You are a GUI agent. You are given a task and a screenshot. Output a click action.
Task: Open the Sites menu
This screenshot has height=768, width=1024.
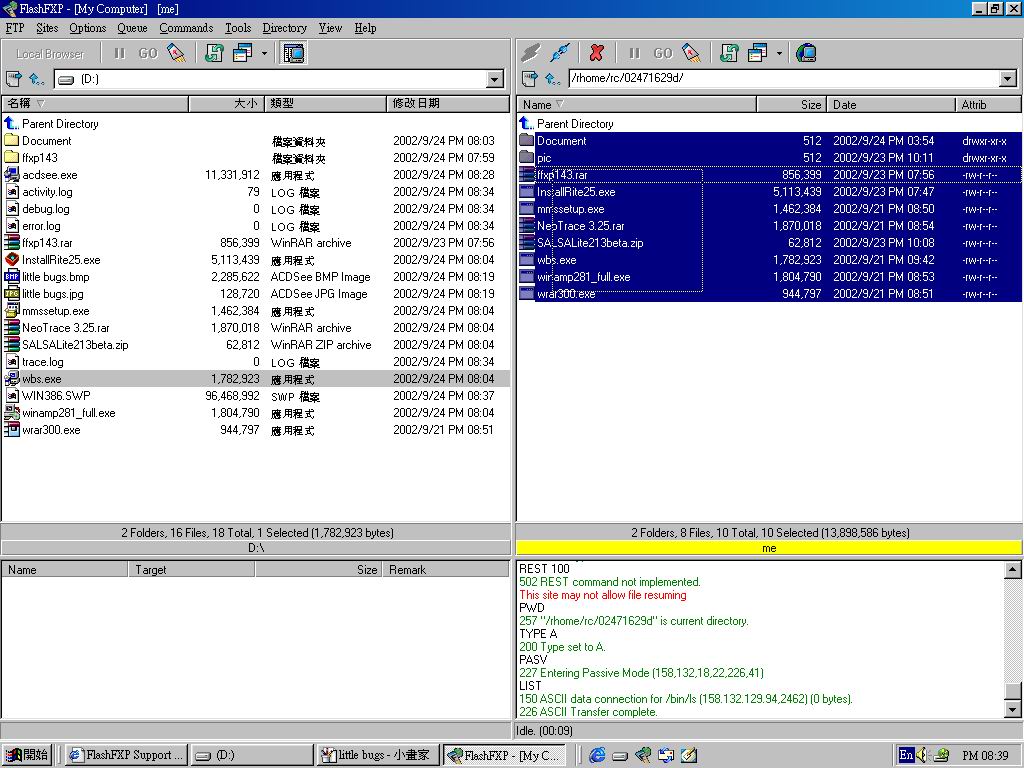click(x=47, y=28)
